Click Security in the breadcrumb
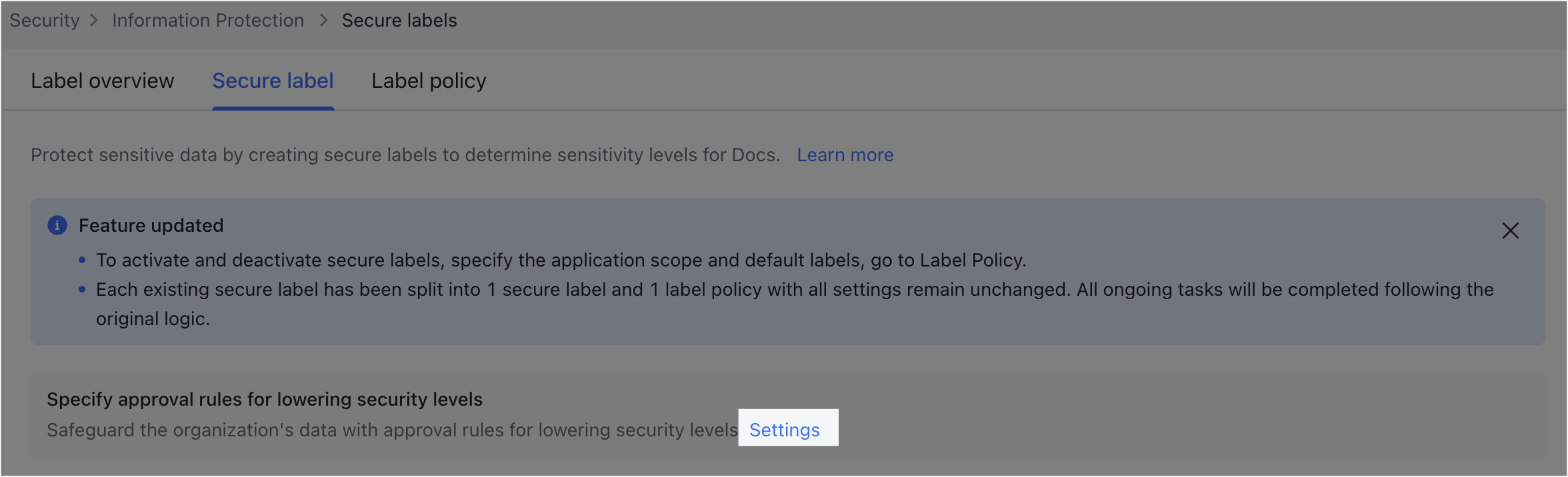This screenshot has height=477, width=1568. click(x=43, y=20)
